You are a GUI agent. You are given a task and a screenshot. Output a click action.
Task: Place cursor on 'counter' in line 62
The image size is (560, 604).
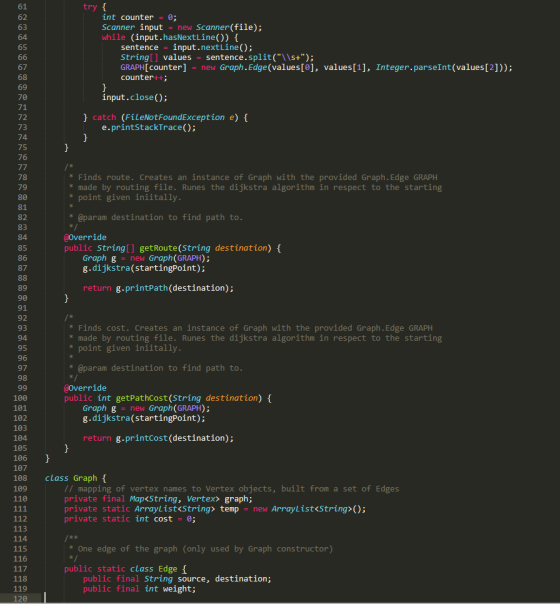(x=137, y=17)
